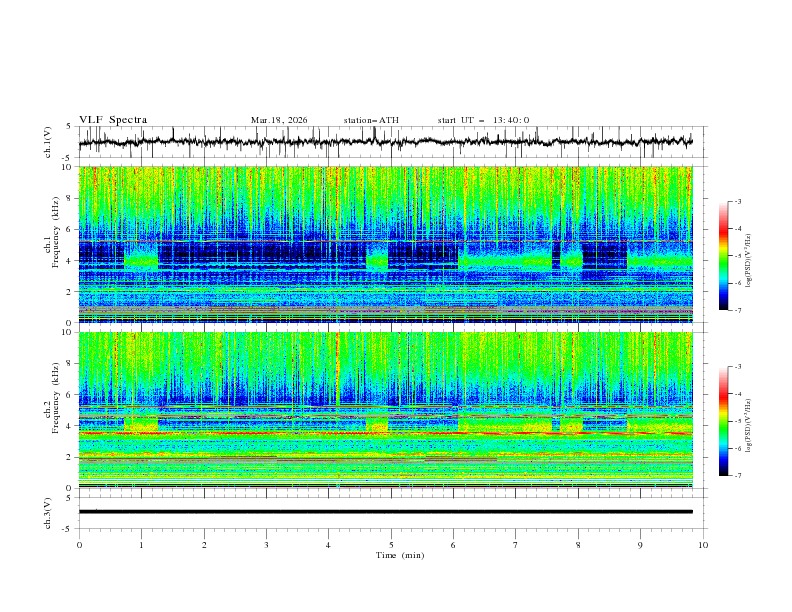Click the time axis tick label "3"
This screenshot has height=612, width=792.
click(x=266, y=545)
